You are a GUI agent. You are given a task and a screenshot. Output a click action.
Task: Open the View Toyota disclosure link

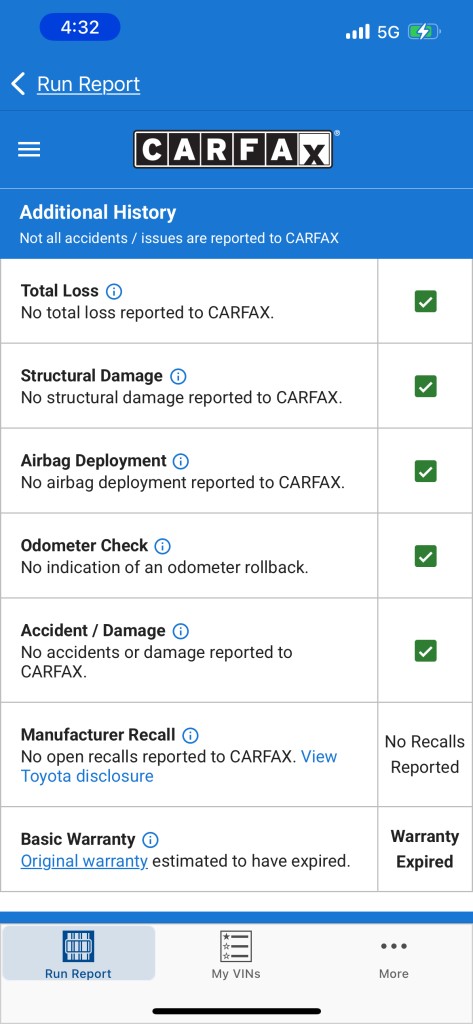[179, 767]
